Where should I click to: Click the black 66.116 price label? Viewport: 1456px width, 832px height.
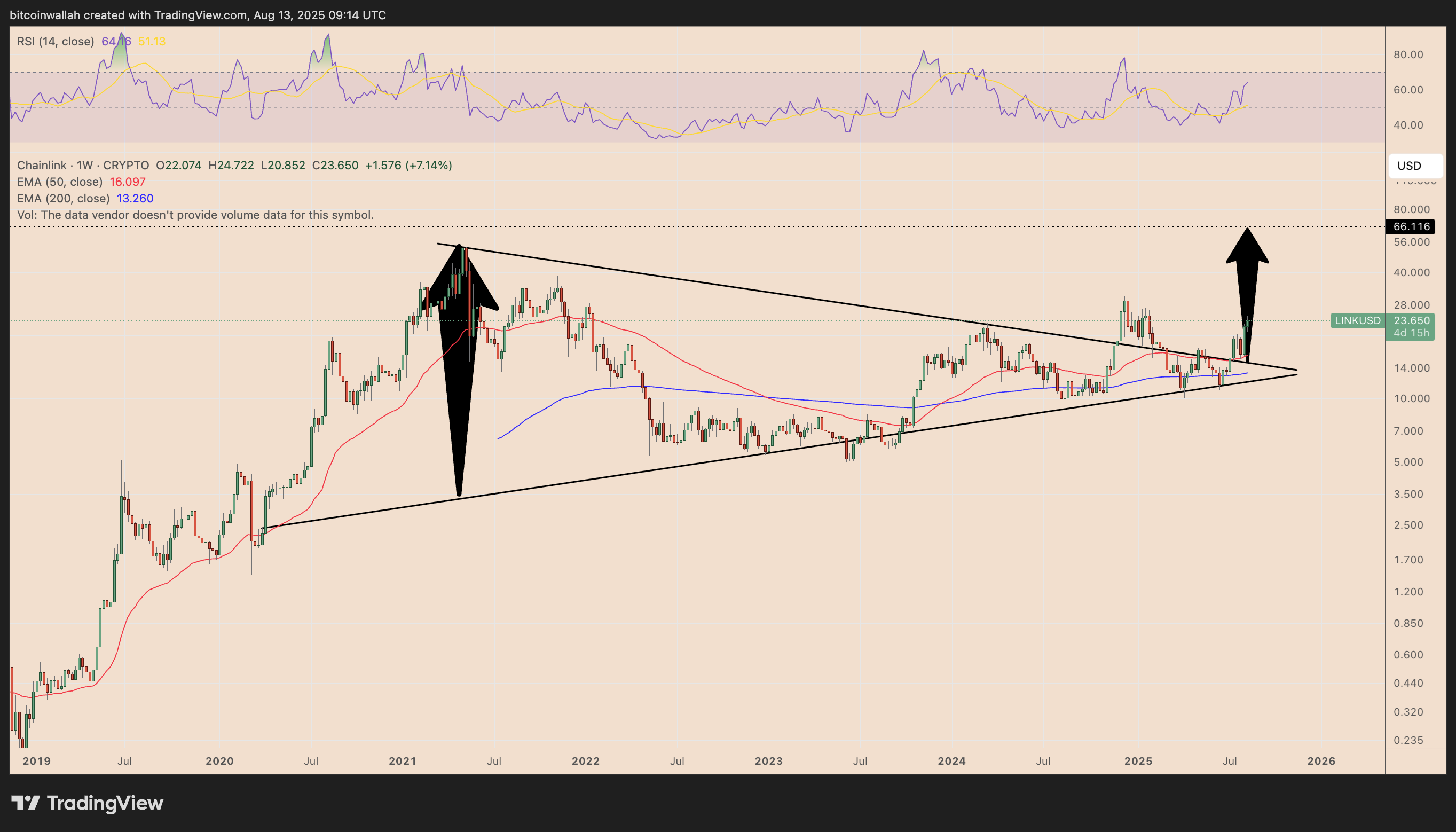coord(1411,227)
